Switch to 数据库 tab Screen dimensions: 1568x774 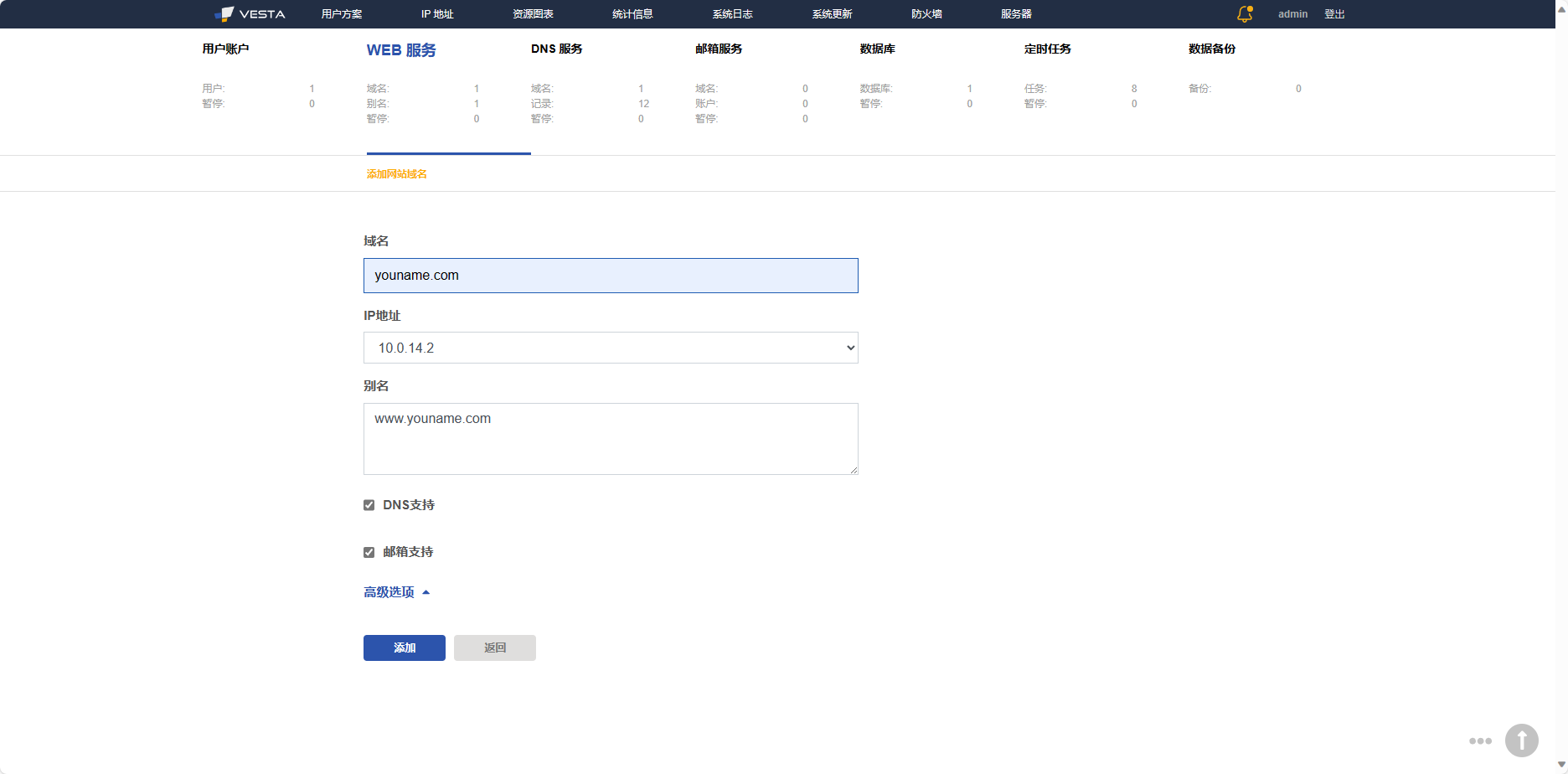click(877, 49)
